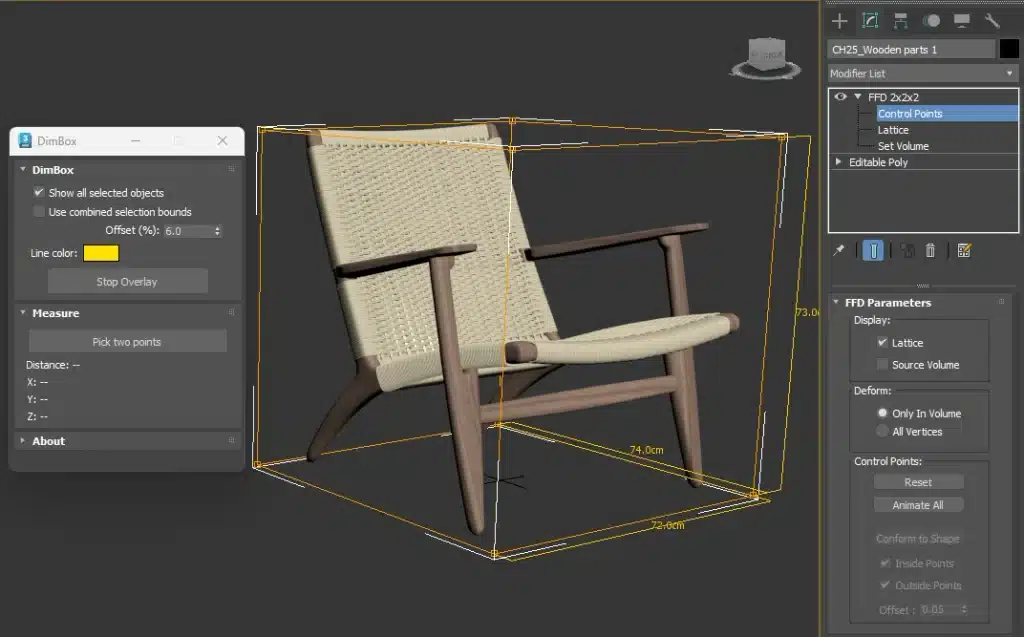Select Only In Volume radio button

tap(882, 413)
